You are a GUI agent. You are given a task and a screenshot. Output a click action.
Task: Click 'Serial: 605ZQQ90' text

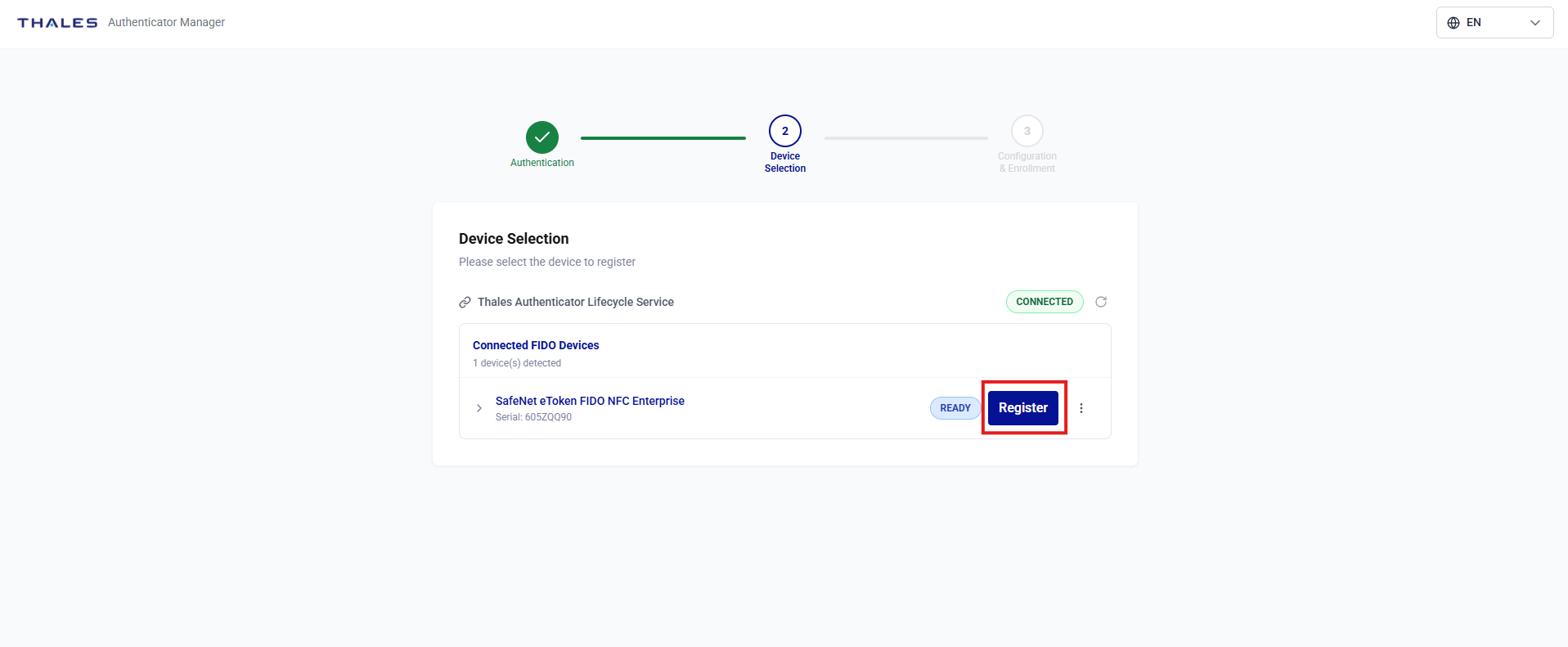pyautogui.click(x=533, y=417)
